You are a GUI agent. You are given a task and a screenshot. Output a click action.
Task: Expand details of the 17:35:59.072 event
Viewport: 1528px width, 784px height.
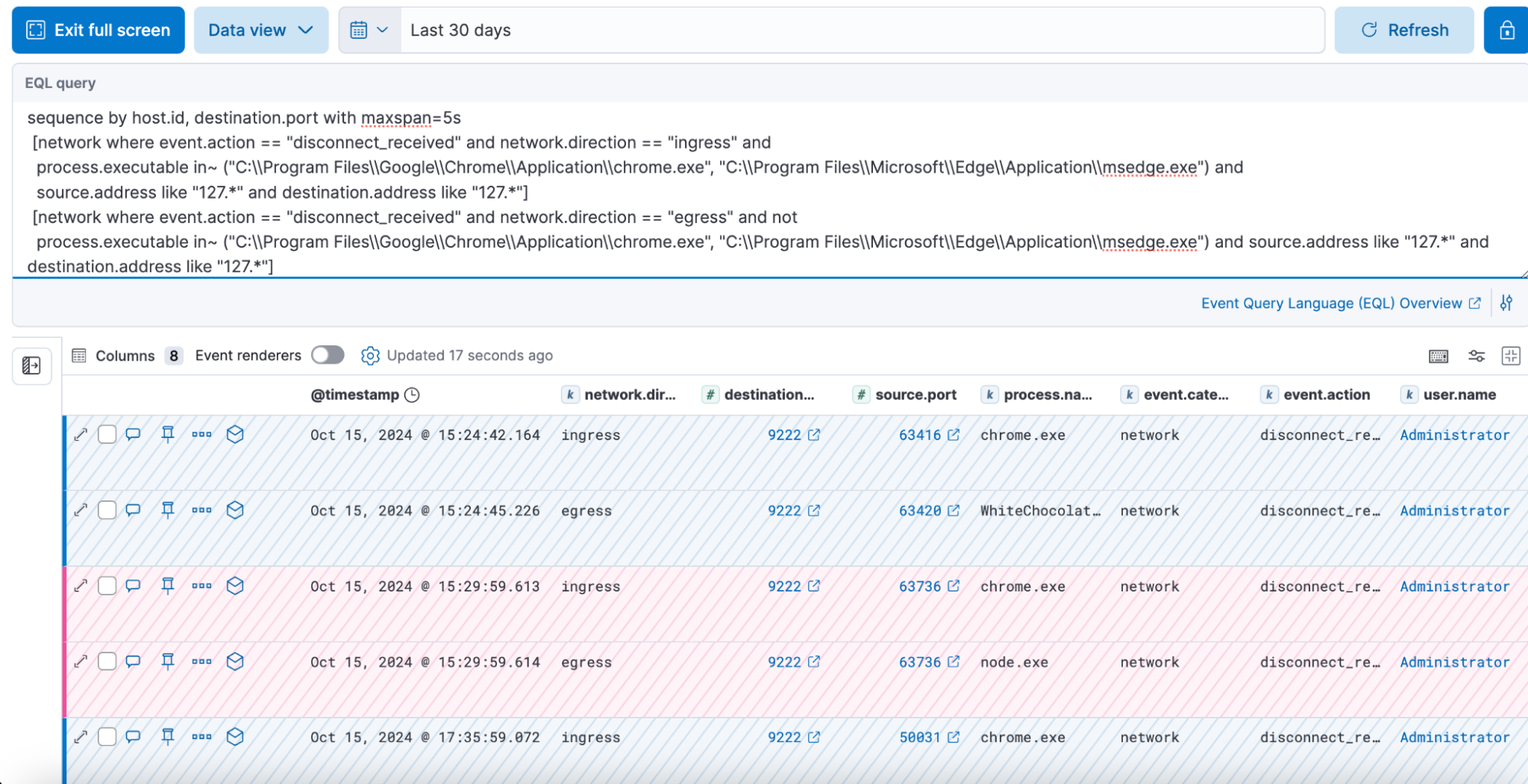81,737
